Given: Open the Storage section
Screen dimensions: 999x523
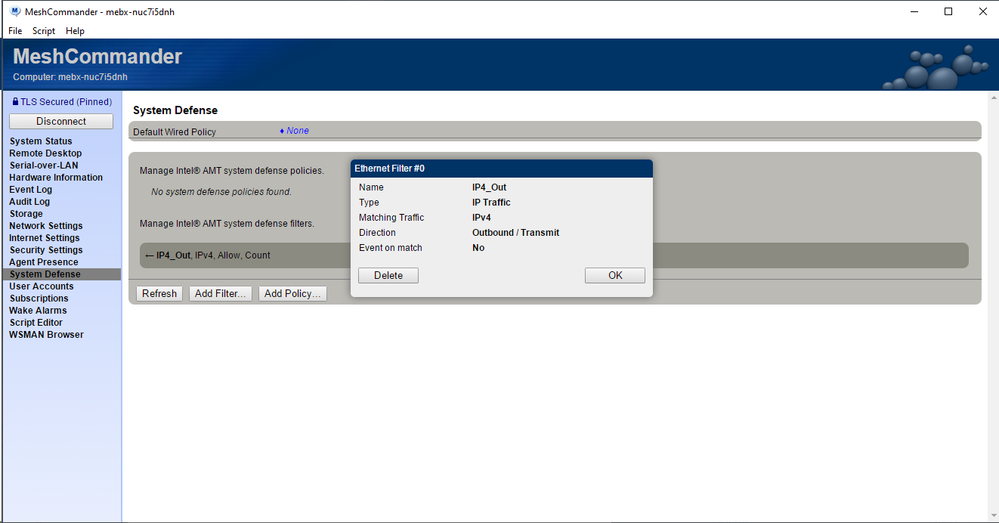Looking at the screenshot, I should point(26,214).
